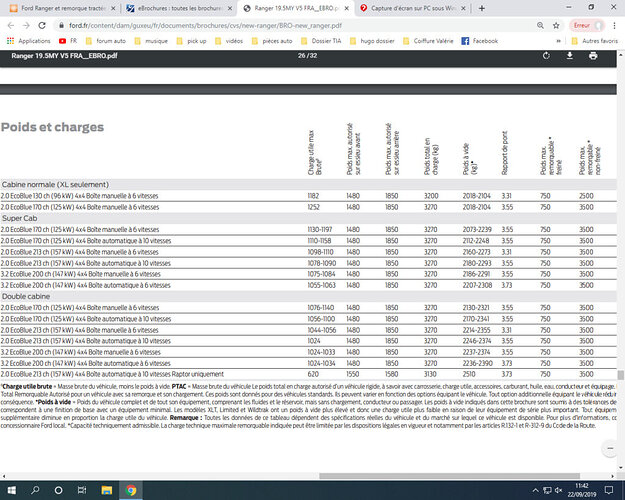Reload the page with the refresh icon

coord(42,26)
